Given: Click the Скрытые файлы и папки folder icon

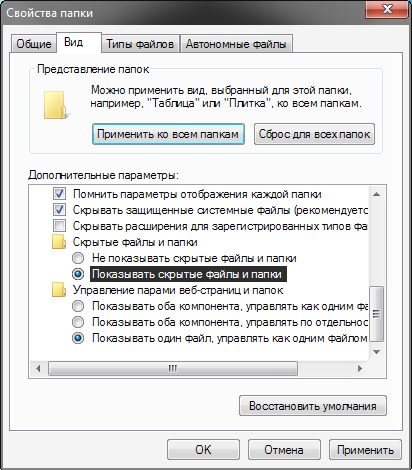Looking at the screenshot, I should [x=59, y=242].
